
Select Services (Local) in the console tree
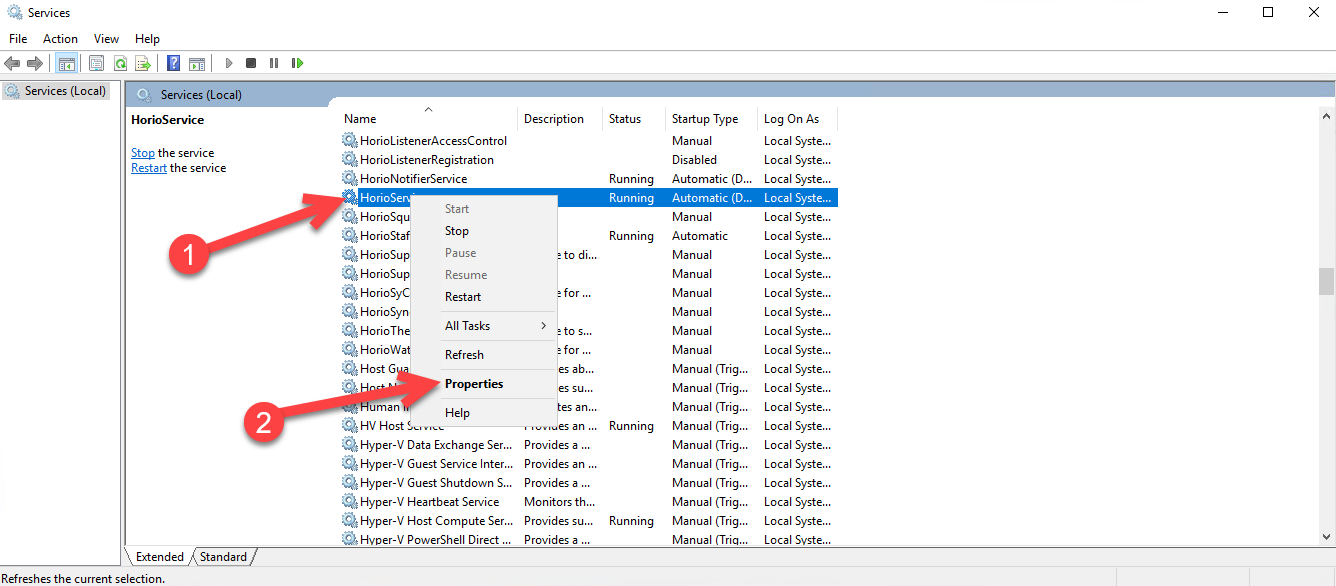(x=65, y=91)
